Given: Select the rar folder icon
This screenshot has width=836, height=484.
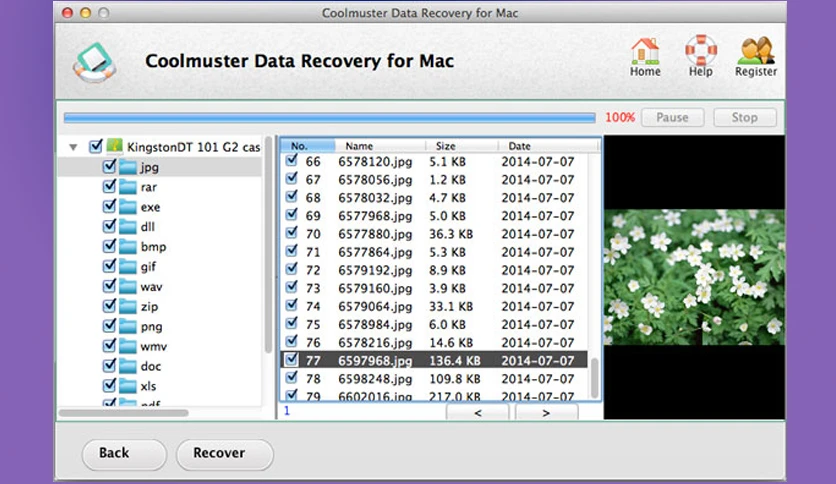Looking at the screenshot, I should click(x=127, y=187).
